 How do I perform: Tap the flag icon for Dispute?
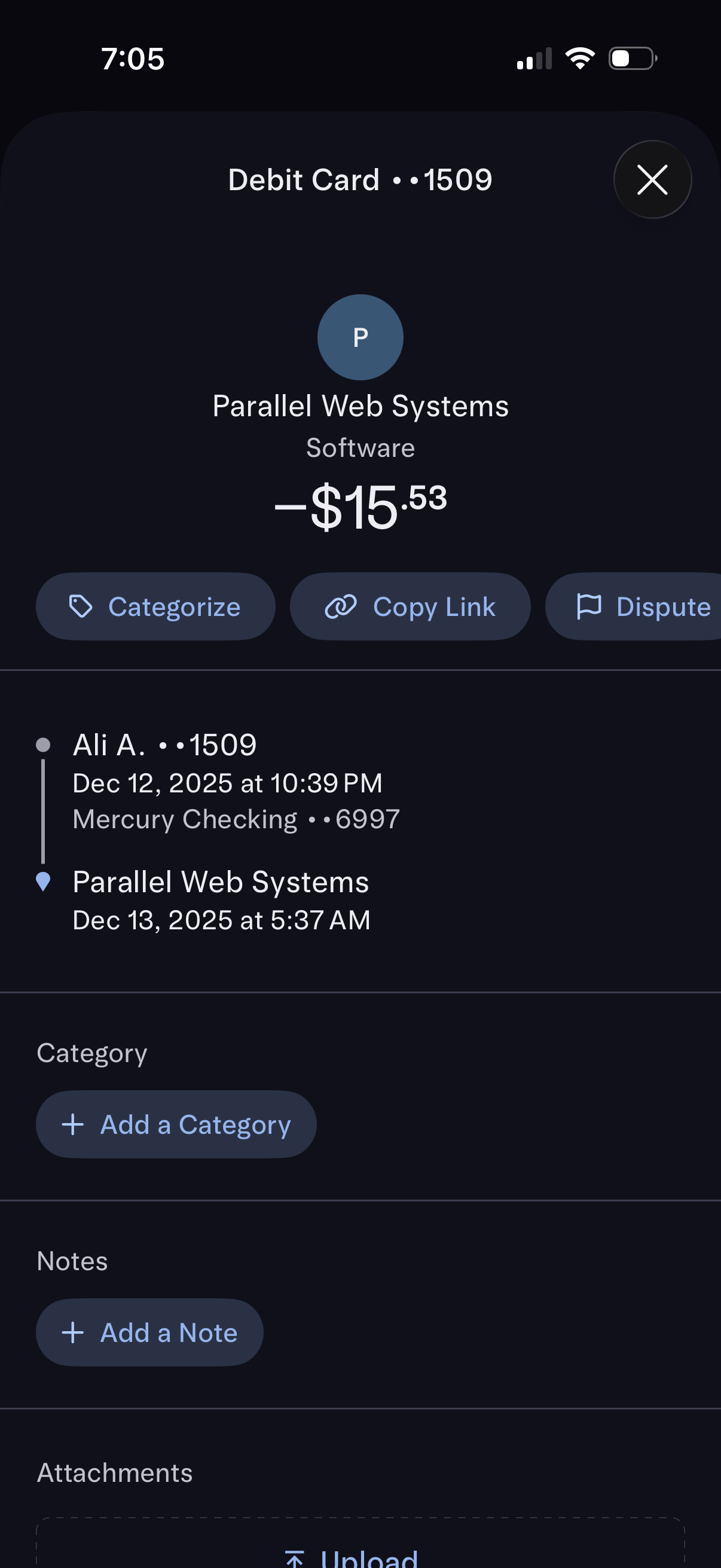588,606
